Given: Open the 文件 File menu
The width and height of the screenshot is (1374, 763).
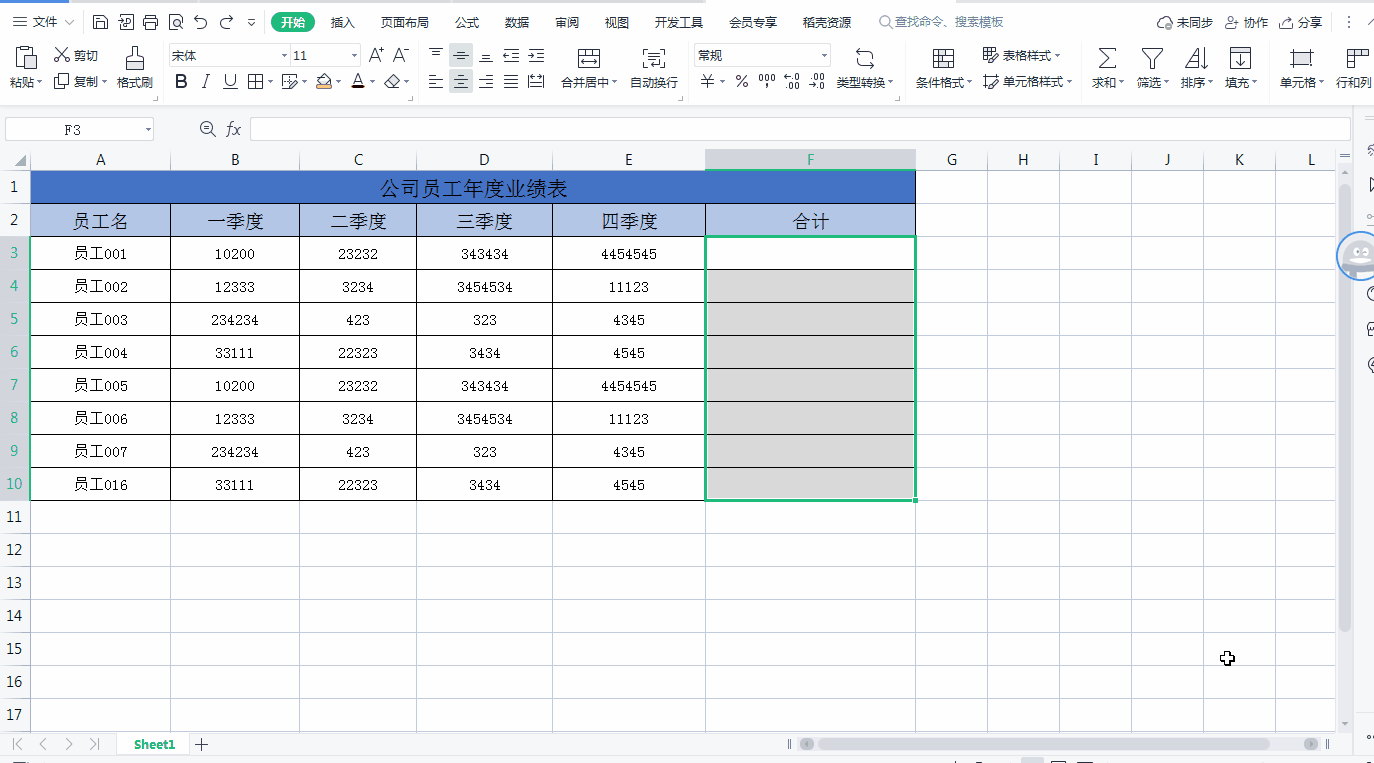Looking at the screenshot, I should tap(43, 22).
